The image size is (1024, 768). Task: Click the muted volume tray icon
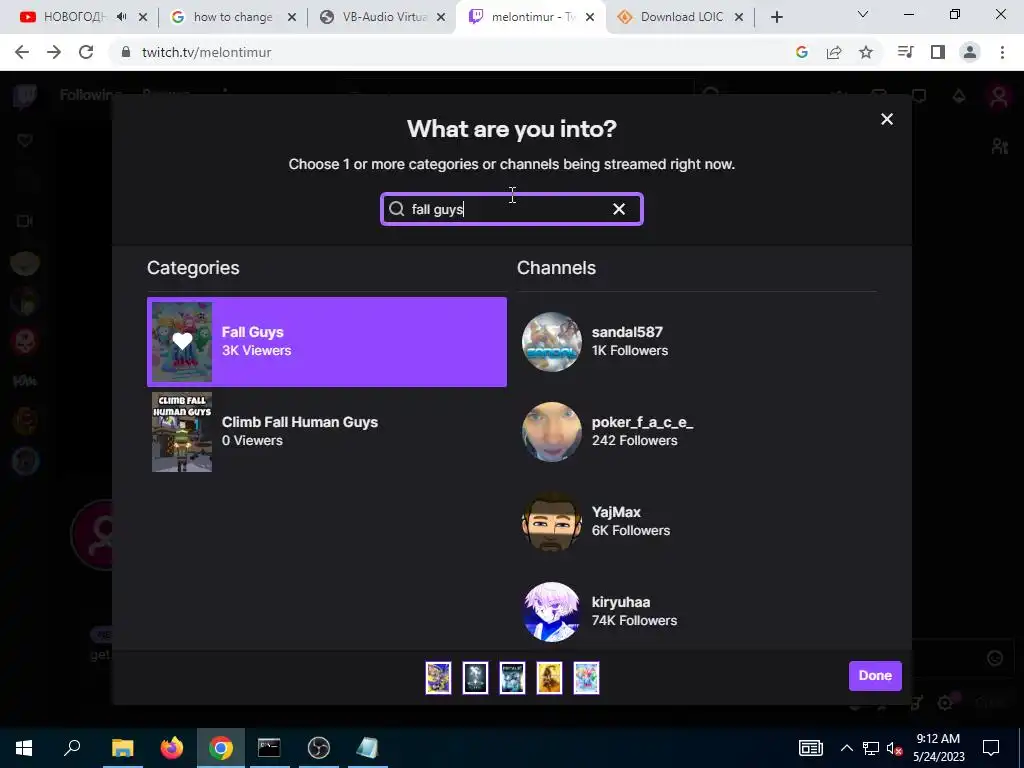tap(895, 748)
